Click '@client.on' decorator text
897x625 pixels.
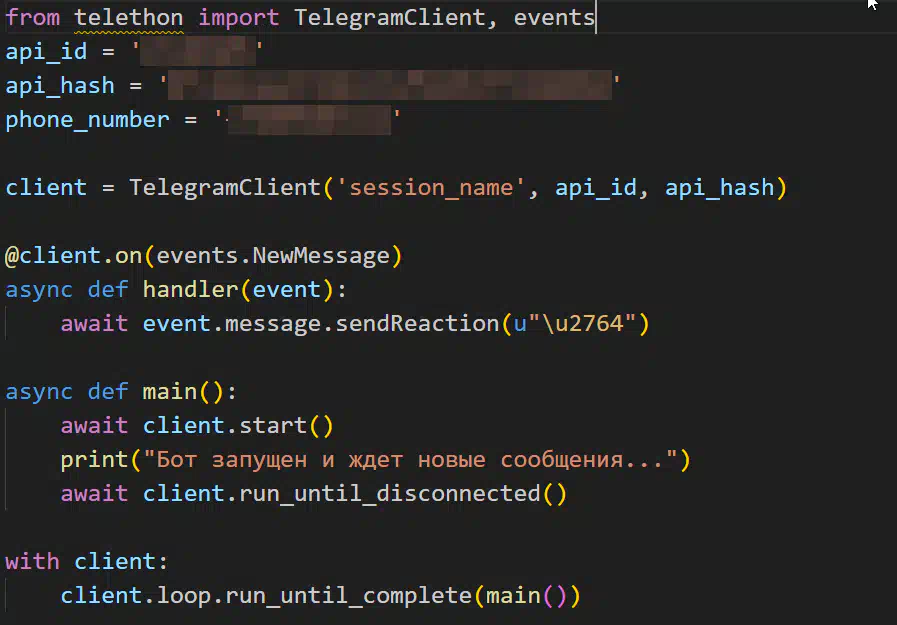point(74,256)
